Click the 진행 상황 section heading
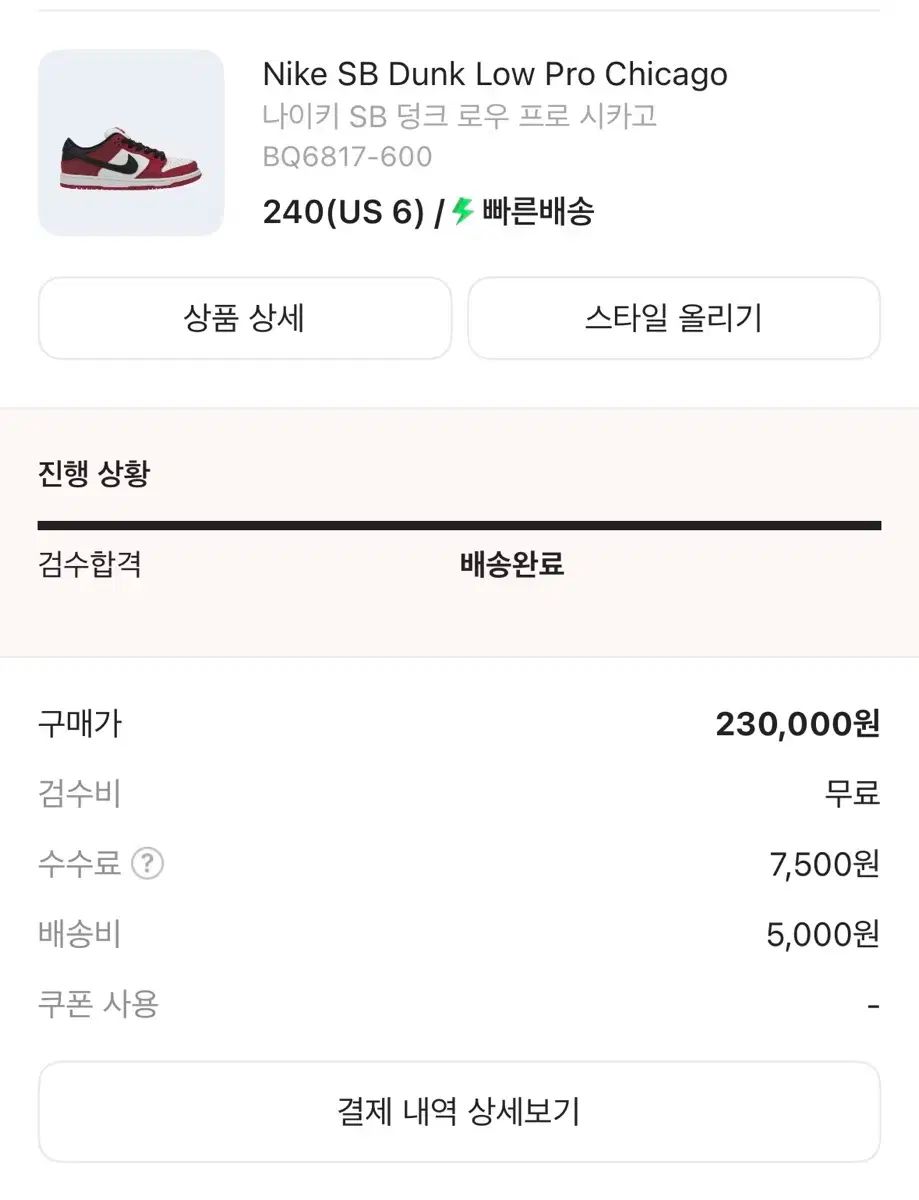Image resolution: width=919 pixels, height=1200 pixels. click(94, 474)
